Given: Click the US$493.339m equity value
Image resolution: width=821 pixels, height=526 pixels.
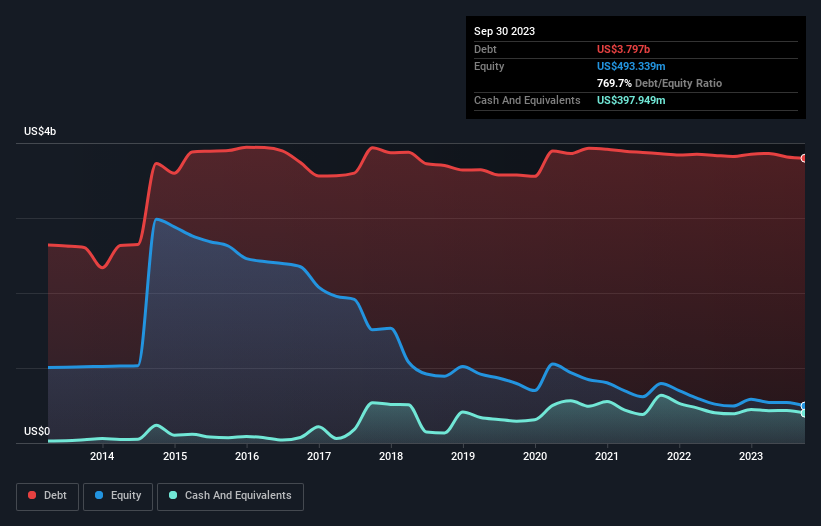Looking at the screenshot, I should [631, 66].
